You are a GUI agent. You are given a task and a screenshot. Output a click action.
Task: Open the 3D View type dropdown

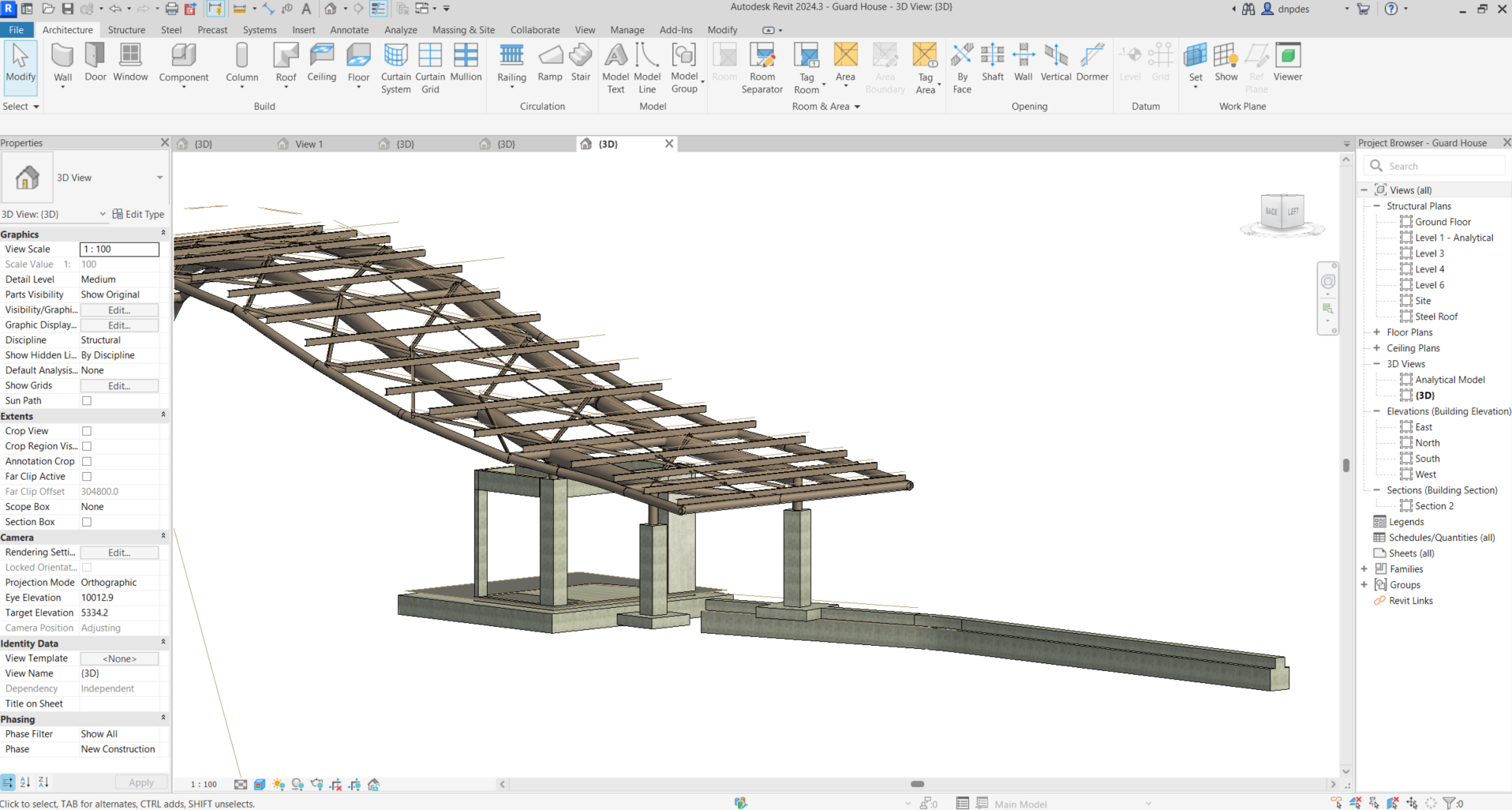point(159,178)
